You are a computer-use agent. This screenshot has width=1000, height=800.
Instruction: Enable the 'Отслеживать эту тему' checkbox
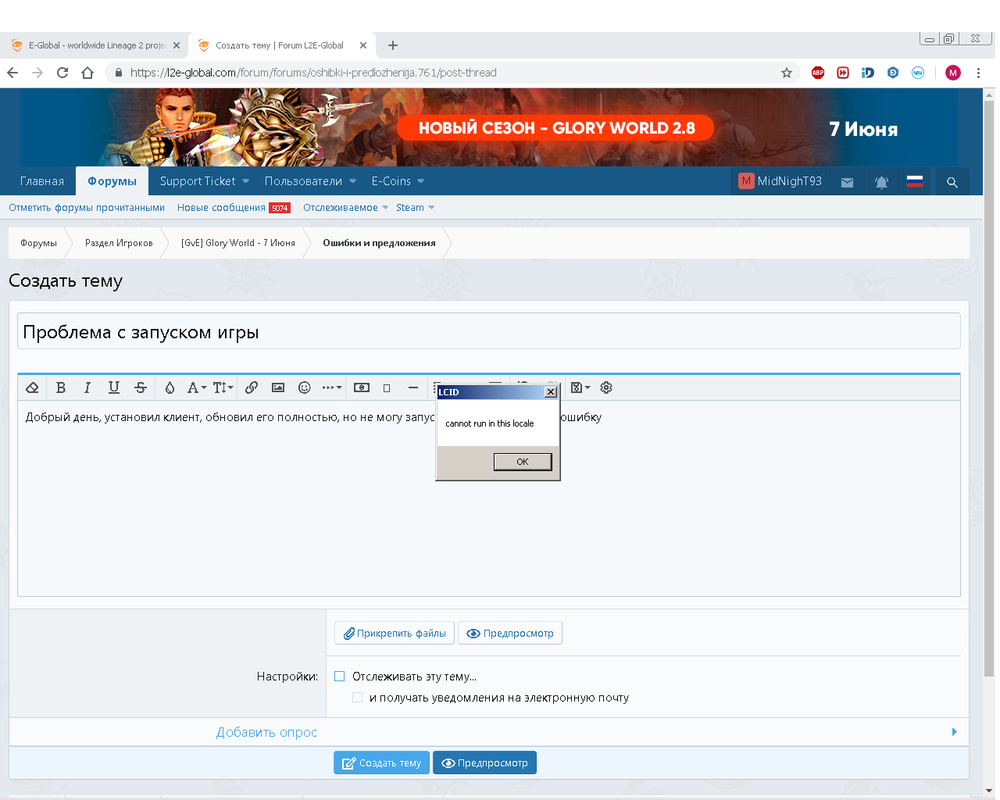pyautogui.click(x=340, y=677)
